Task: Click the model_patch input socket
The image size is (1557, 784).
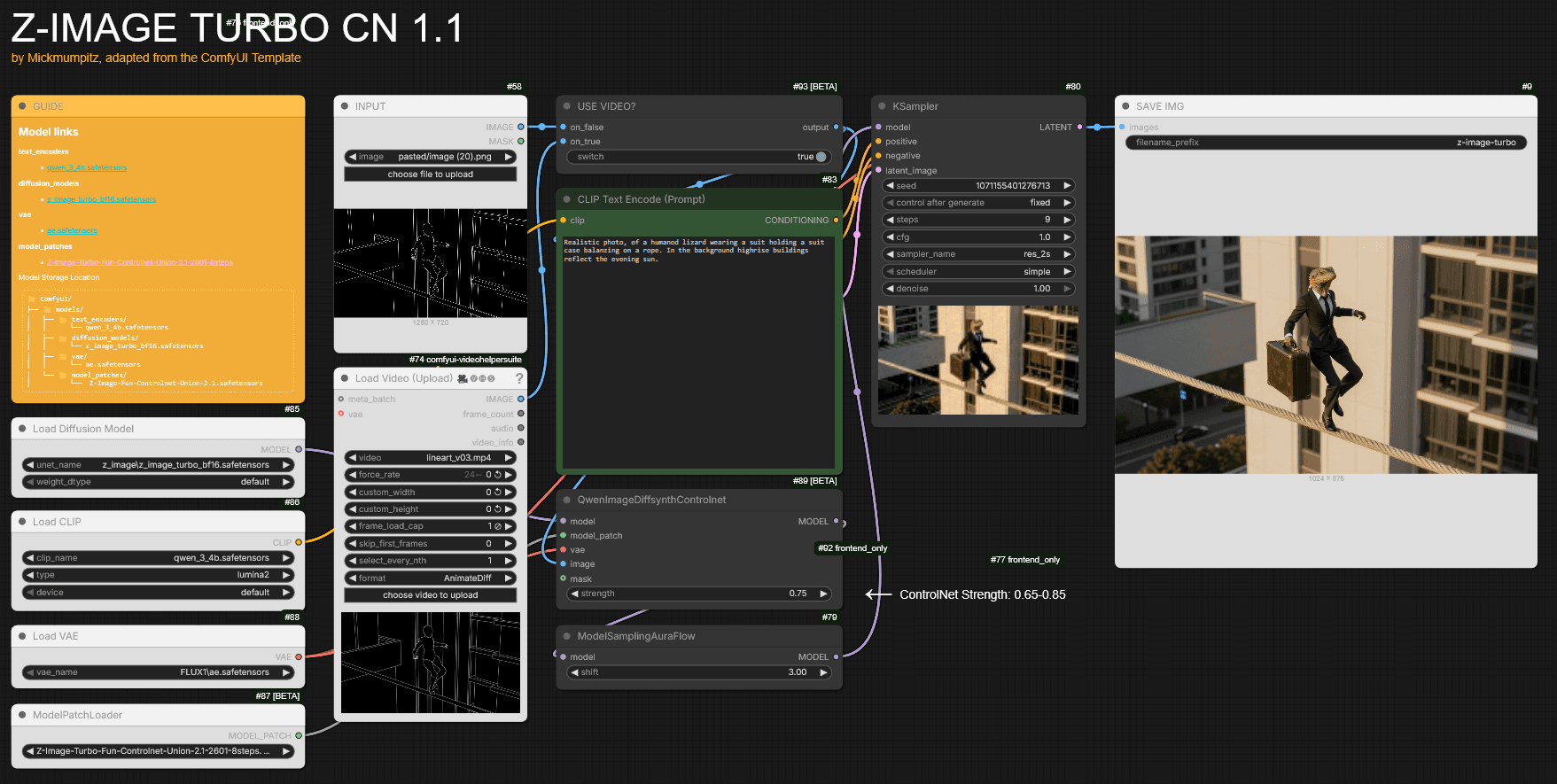Action: [563, 536]
